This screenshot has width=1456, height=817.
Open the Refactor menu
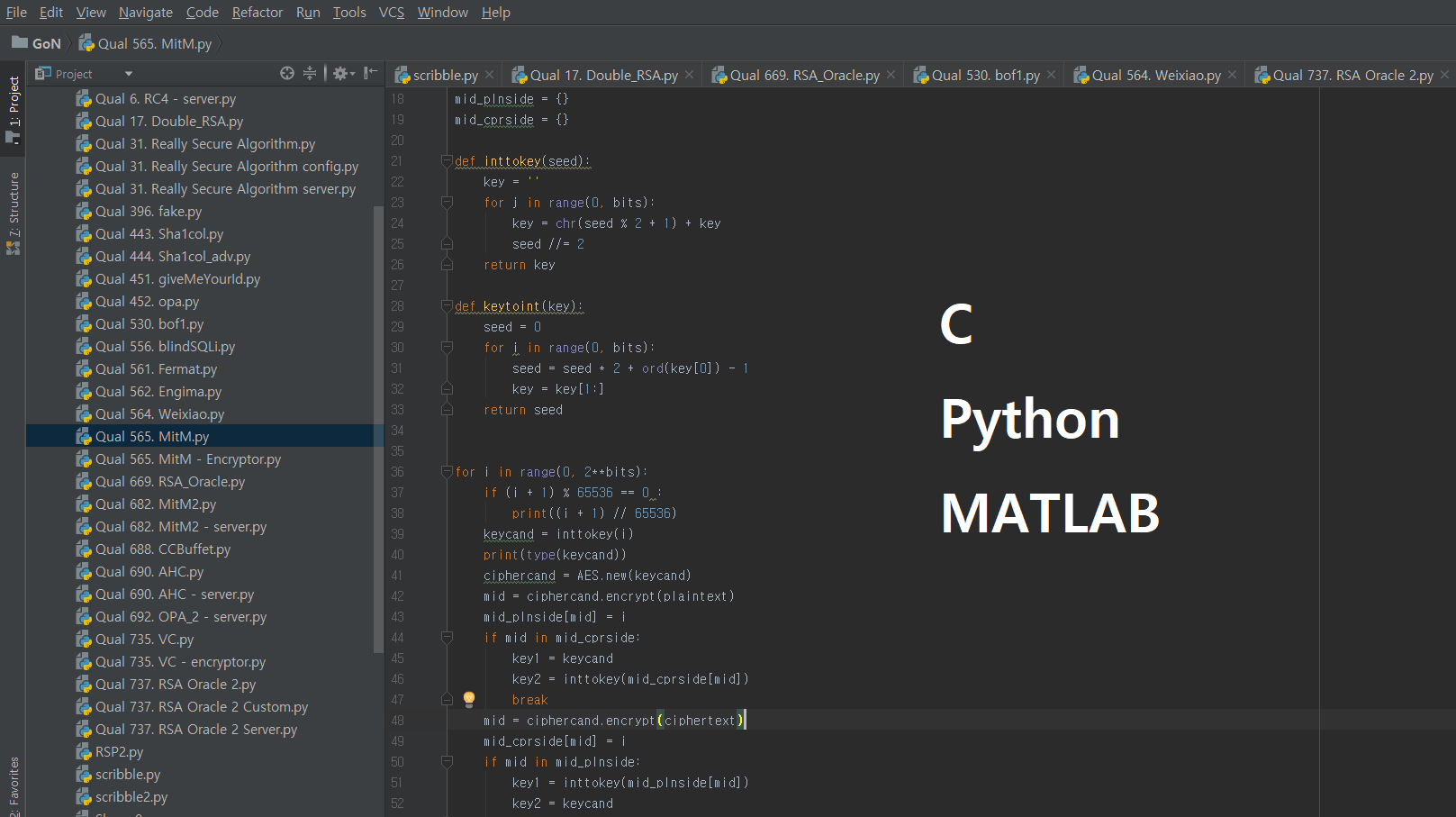pos(258,13)
